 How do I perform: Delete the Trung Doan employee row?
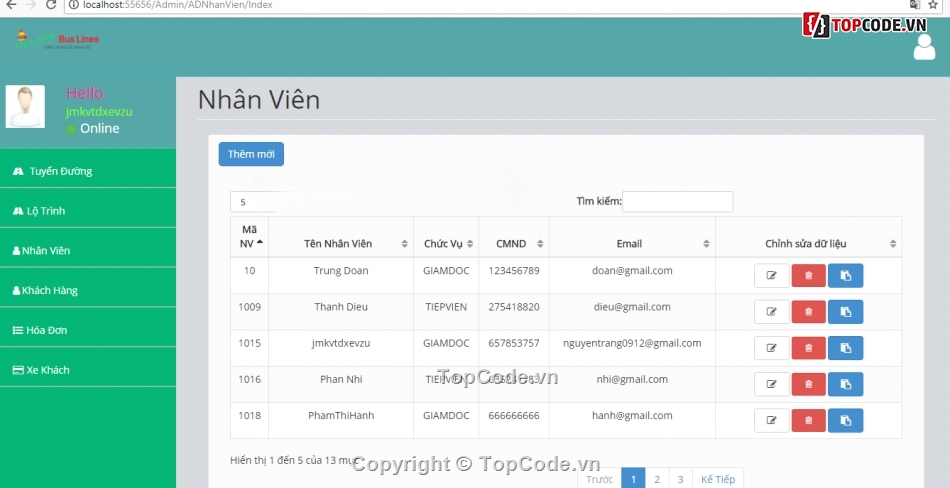point(808,275)
